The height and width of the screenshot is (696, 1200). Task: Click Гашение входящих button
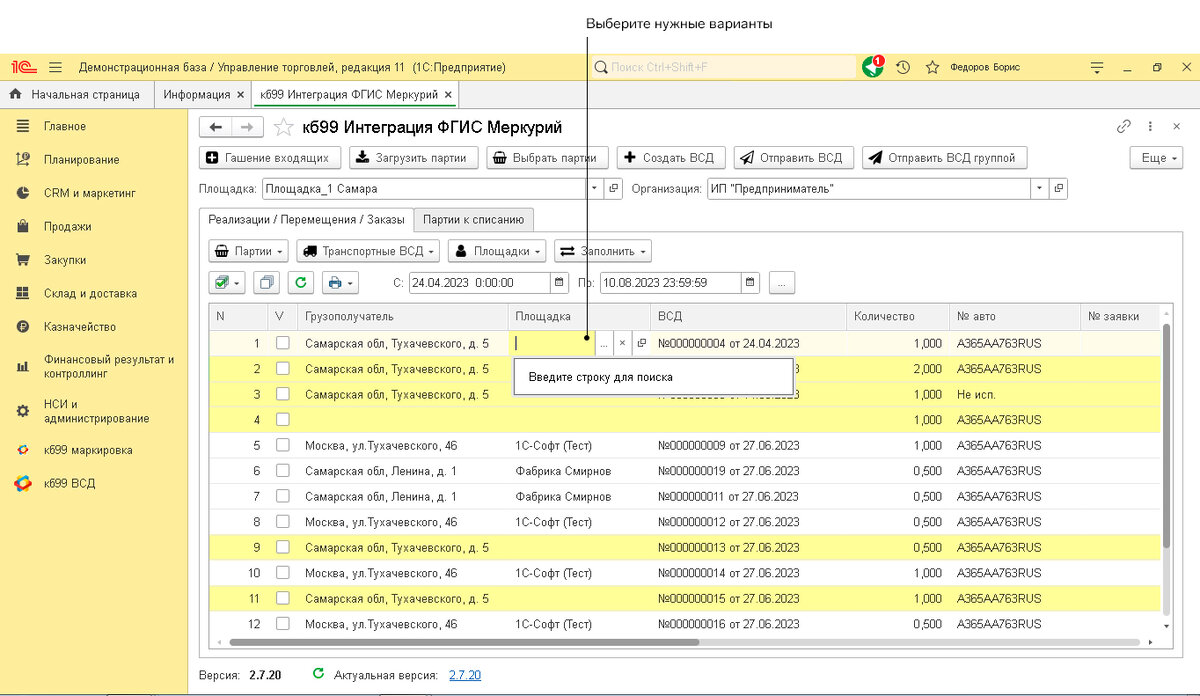point(271,158)
